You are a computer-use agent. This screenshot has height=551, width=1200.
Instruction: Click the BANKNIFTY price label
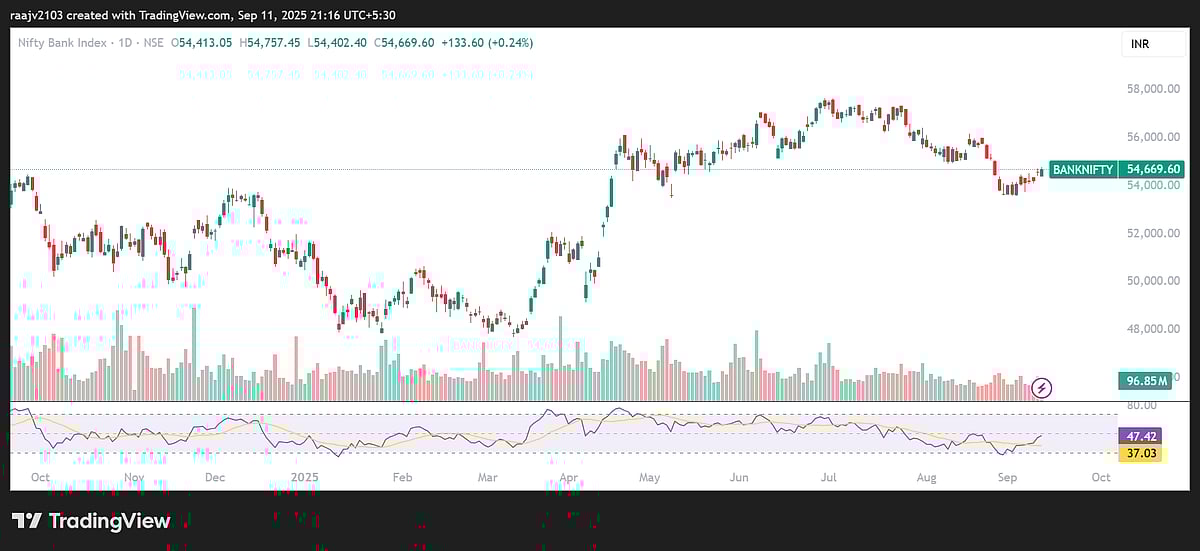pos(1082,170)
